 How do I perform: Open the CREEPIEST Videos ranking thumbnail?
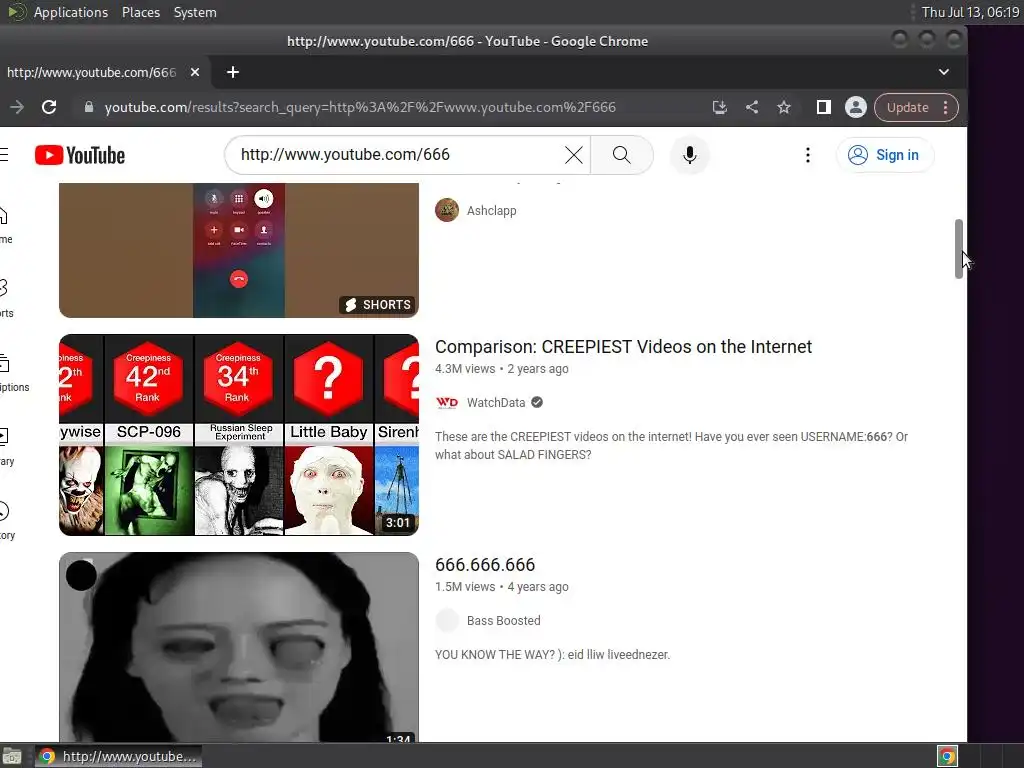coord(238,435)
